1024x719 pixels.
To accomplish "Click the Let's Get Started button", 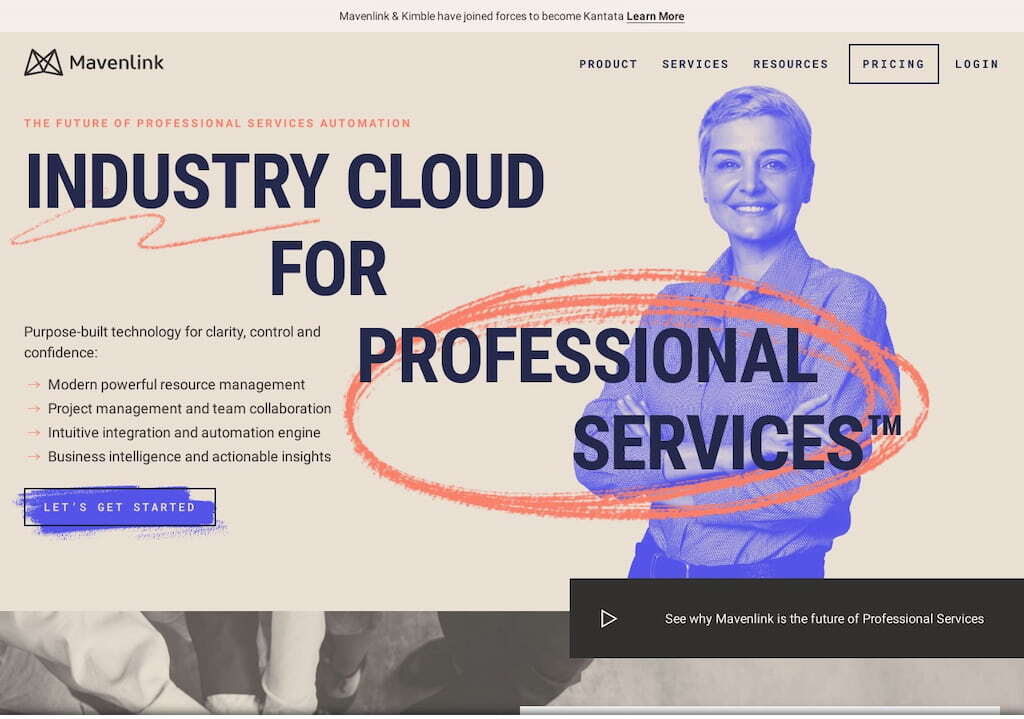I will 120,507.
